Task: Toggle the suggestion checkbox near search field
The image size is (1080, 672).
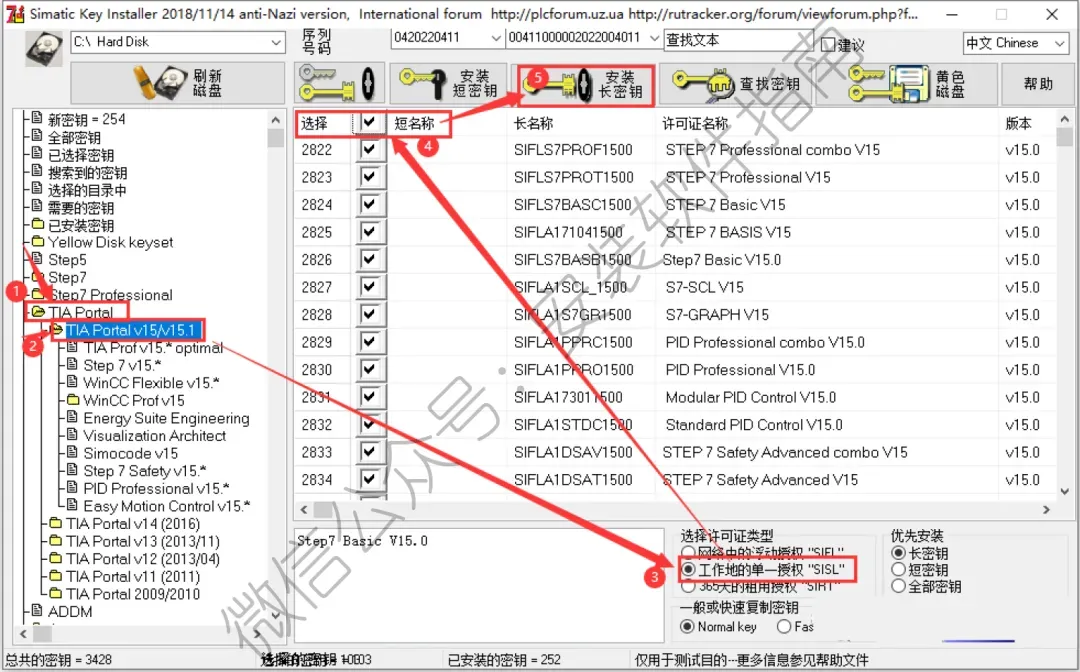Action: pyautogui.click(x=829, y=45)
